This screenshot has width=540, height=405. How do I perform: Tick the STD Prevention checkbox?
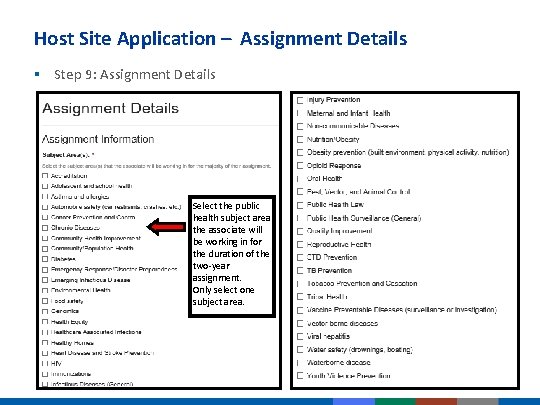(300, 258)
